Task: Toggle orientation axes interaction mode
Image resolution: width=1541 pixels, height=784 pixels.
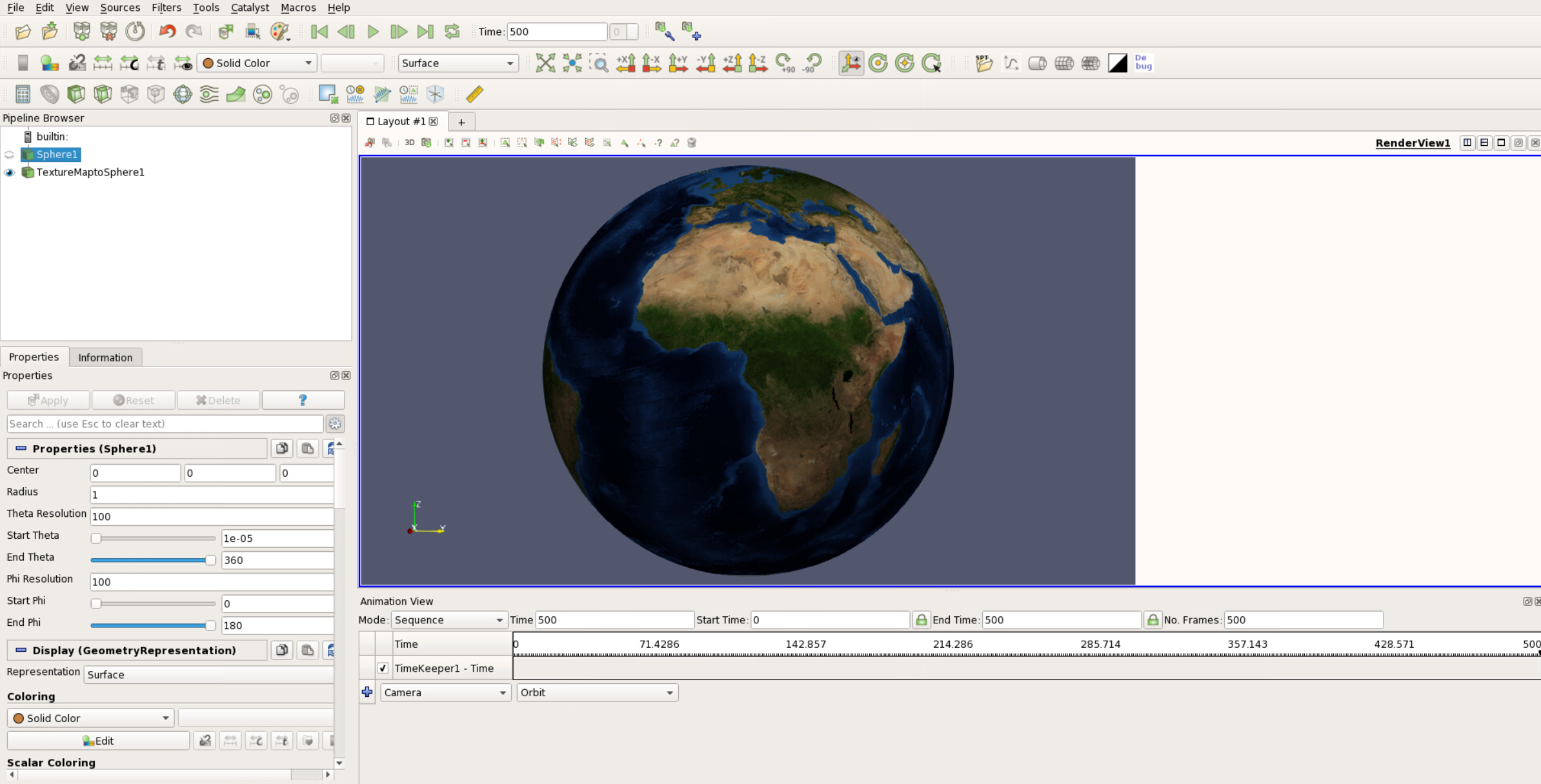Action: pos(851,63)
